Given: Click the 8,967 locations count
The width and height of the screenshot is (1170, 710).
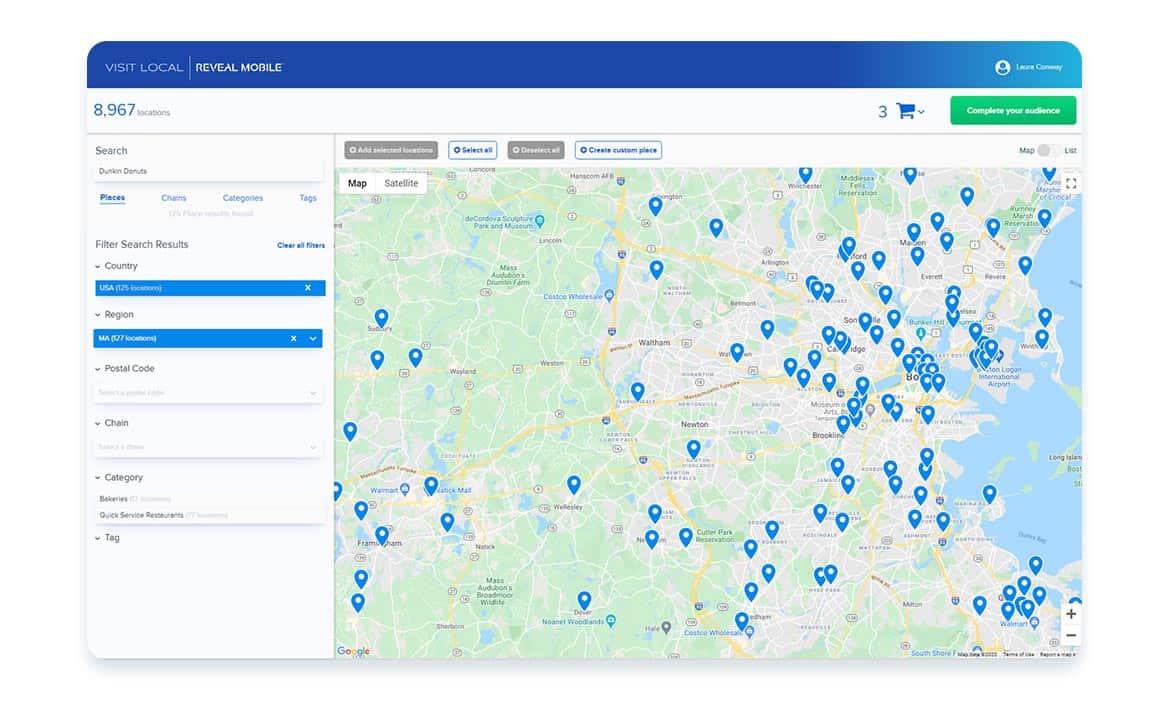Looking at the screenshot, I should coord(131,110).
